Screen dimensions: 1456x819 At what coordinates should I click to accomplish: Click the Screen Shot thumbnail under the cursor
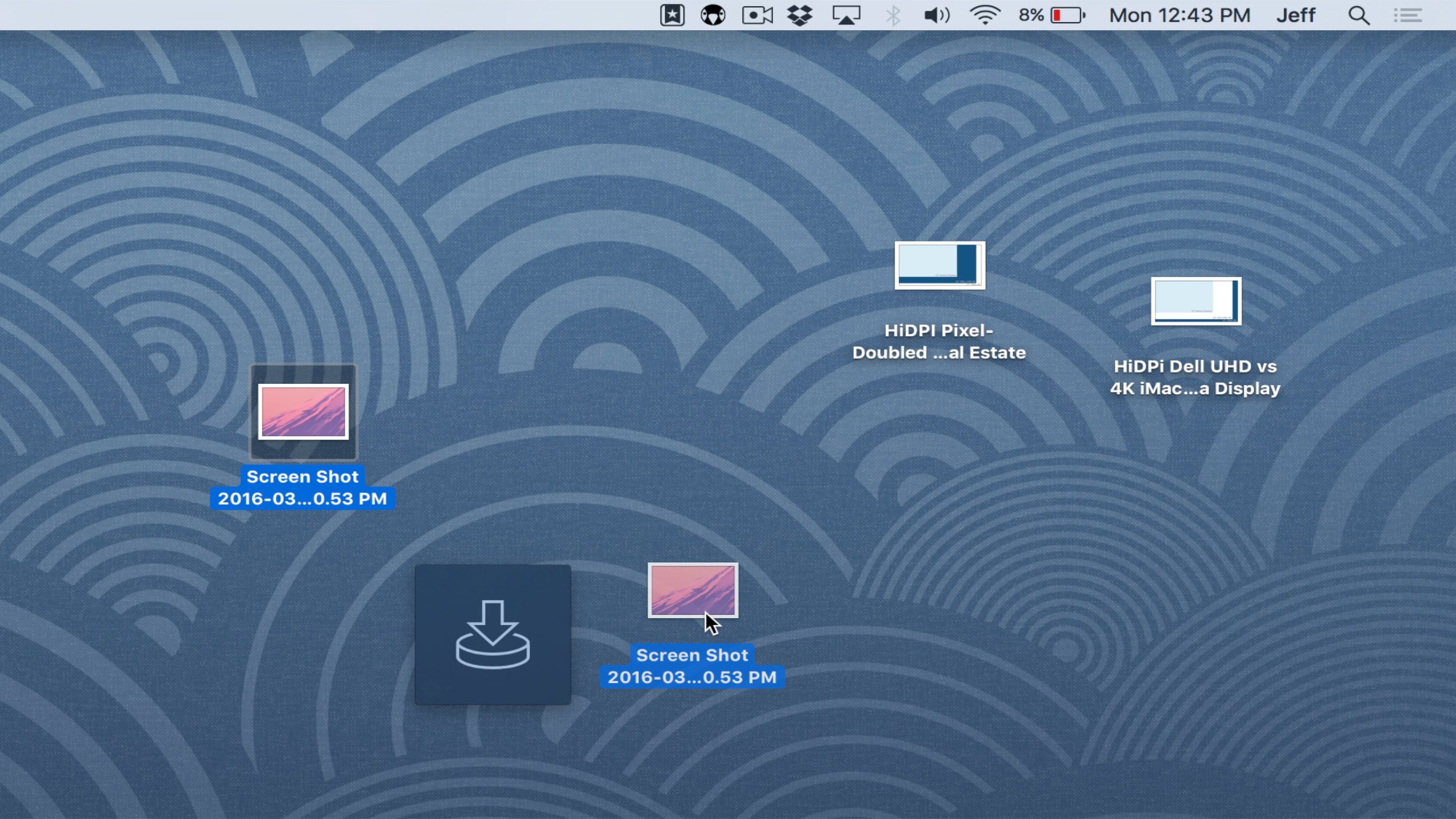[693, 590]
